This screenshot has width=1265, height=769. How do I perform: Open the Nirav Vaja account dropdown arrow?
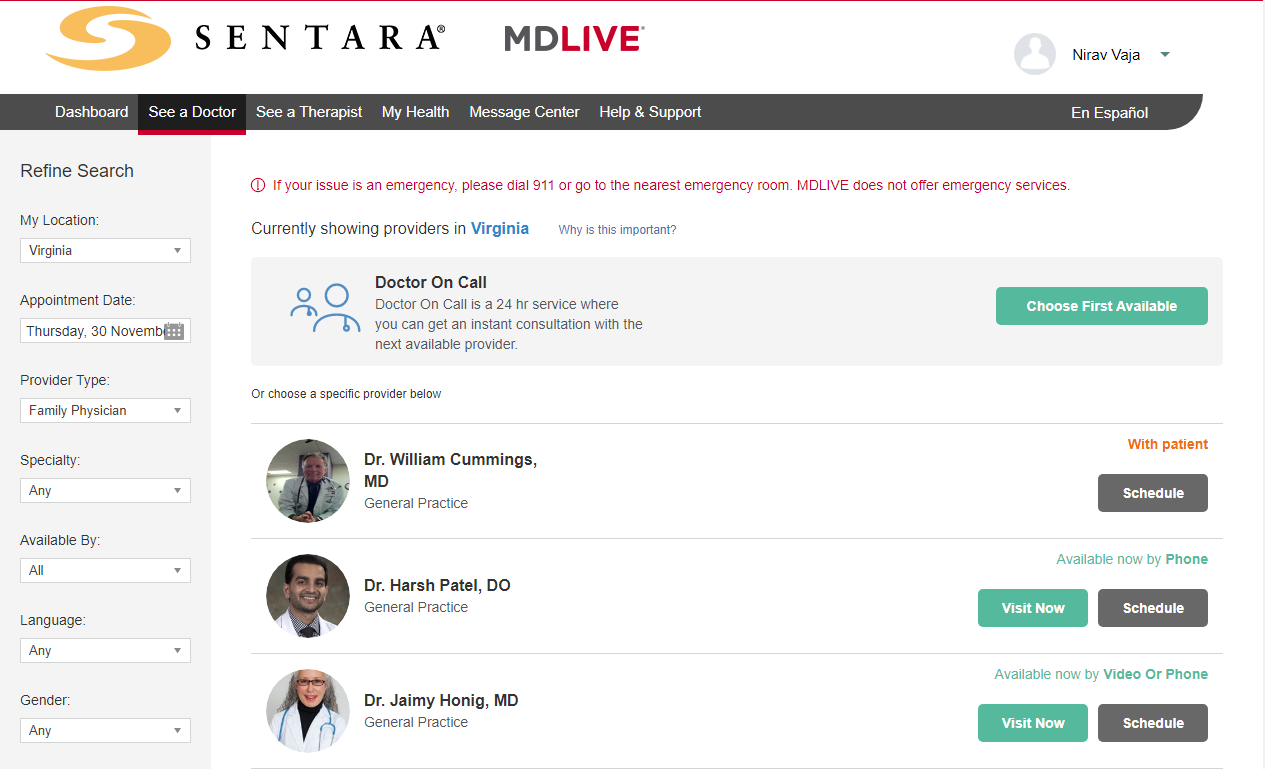coord(1165,55)
